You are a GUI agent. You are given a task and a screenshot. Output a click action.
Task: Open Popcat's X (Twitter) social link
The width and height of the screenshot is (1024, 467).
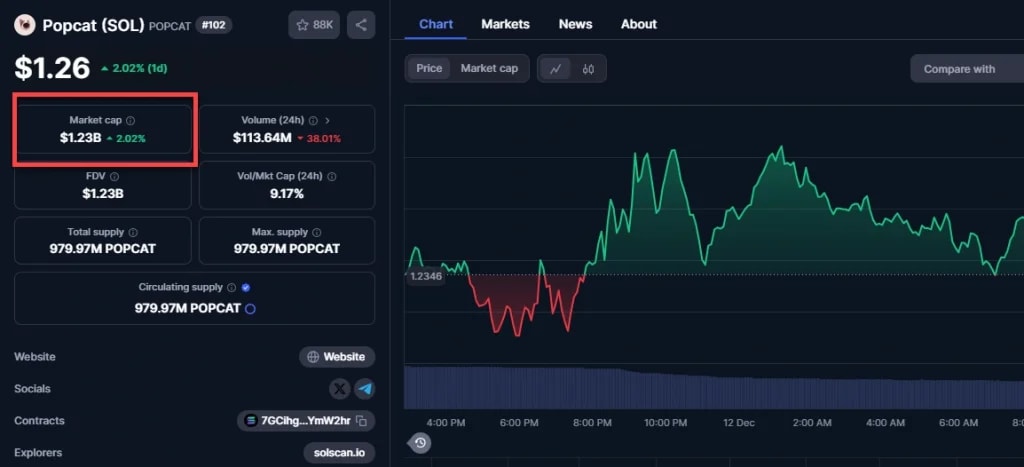[x=340, y=389]
